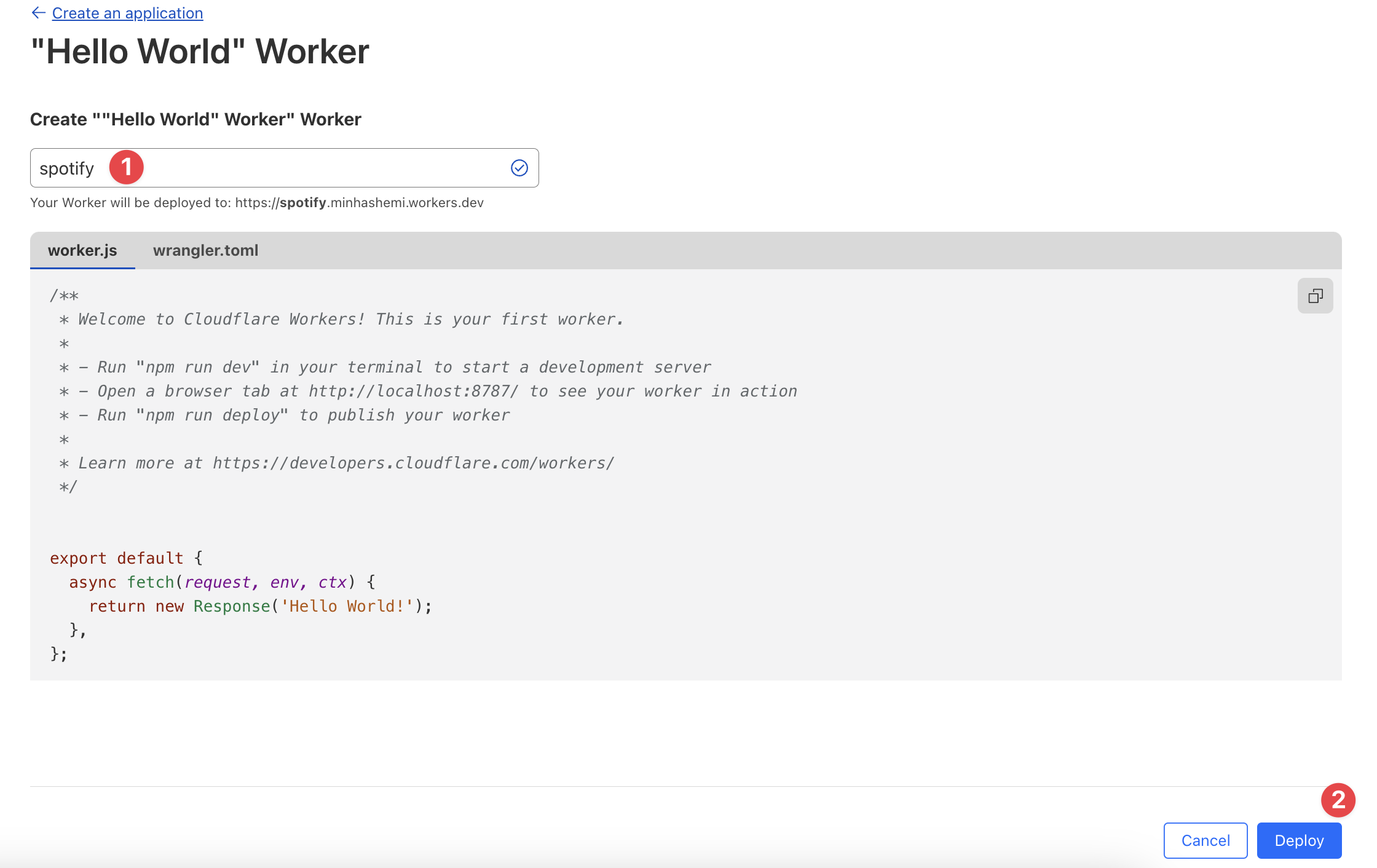Viewport: 1377px width, 868px height.
Task: Switch to the worker.js tab
Action: tap(82, 250)
